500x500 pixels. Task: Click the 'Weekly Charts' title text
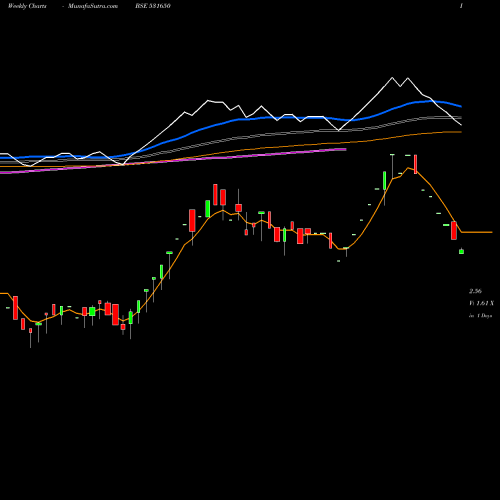27,6
